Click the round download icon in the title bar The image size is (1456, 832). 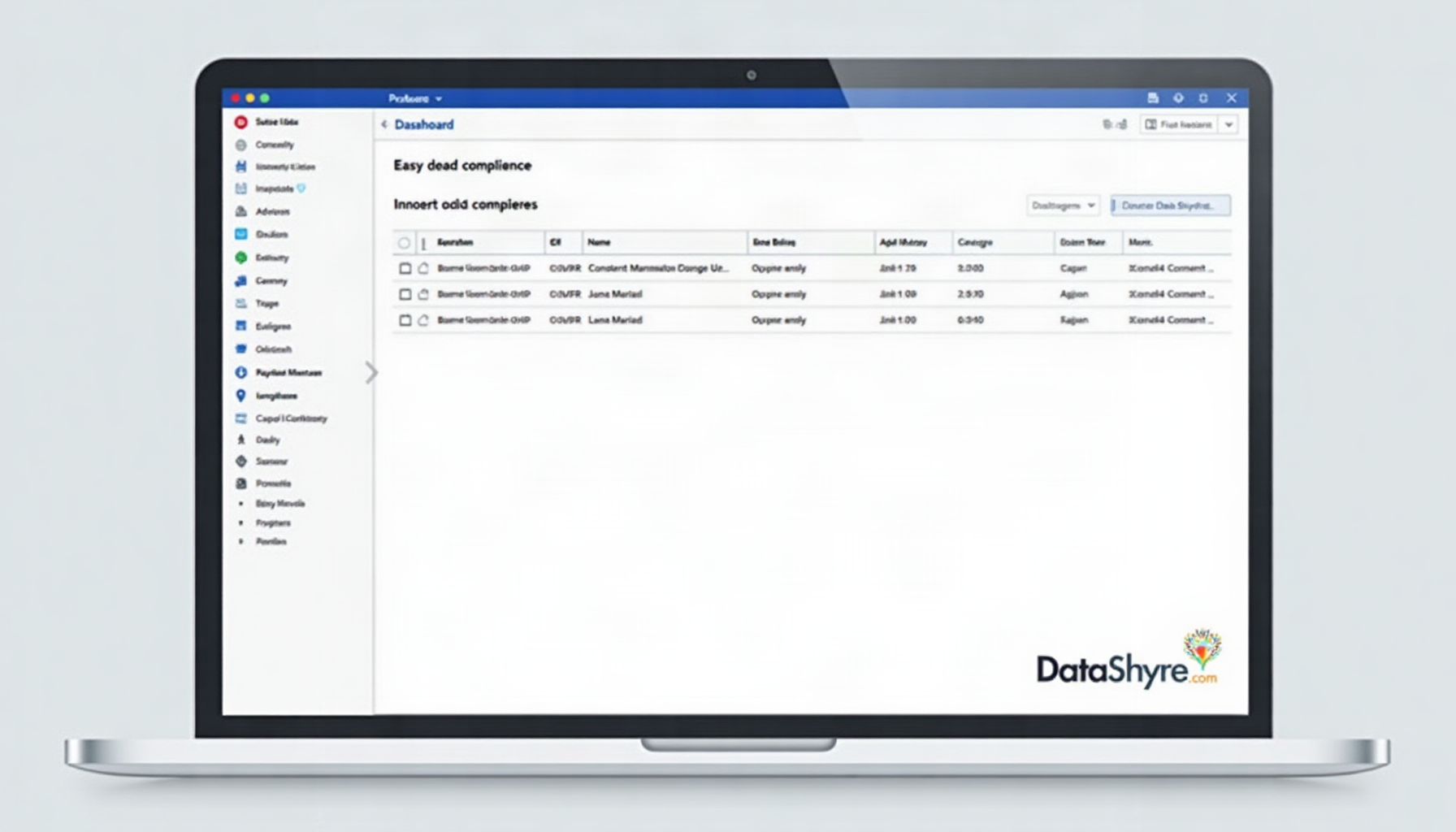(x=1178, y=97)
